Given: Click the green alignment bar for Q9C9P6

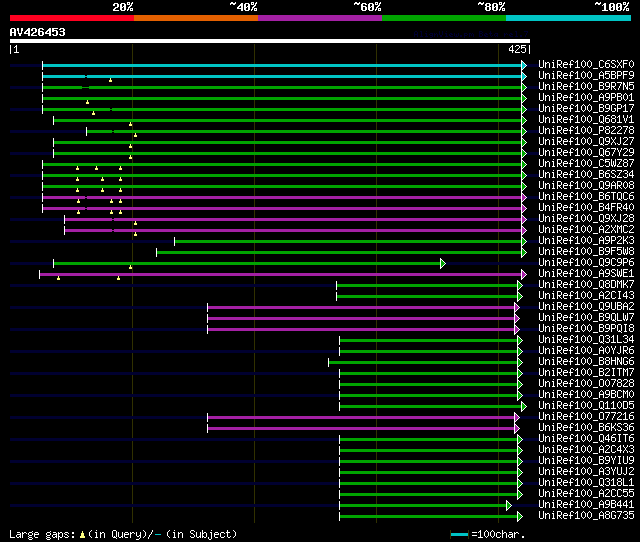Looking at the screenshot, I should [x=247, y=263].
